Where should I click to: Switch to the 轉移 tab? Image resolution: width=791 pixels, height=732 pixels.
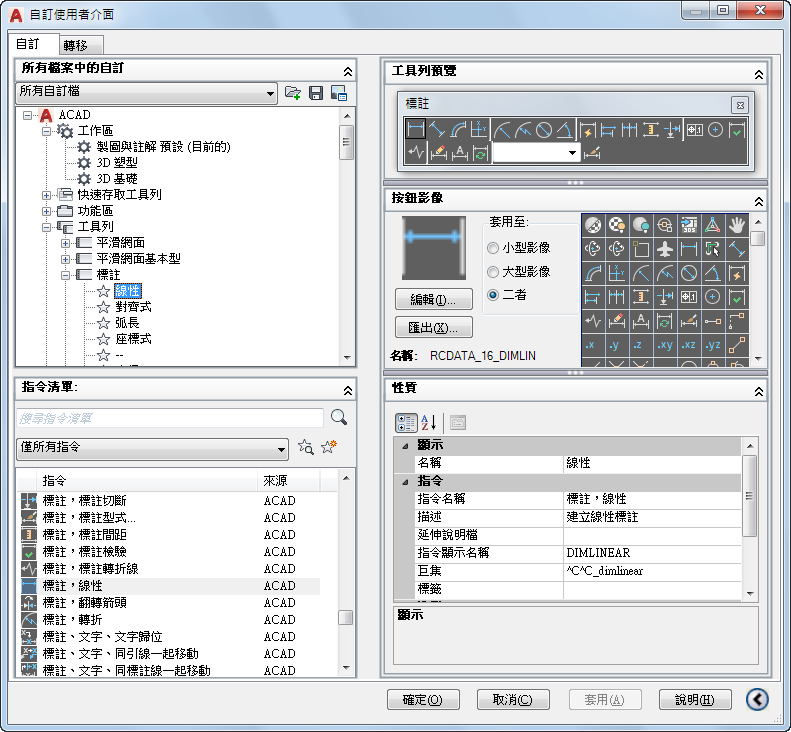81,45
